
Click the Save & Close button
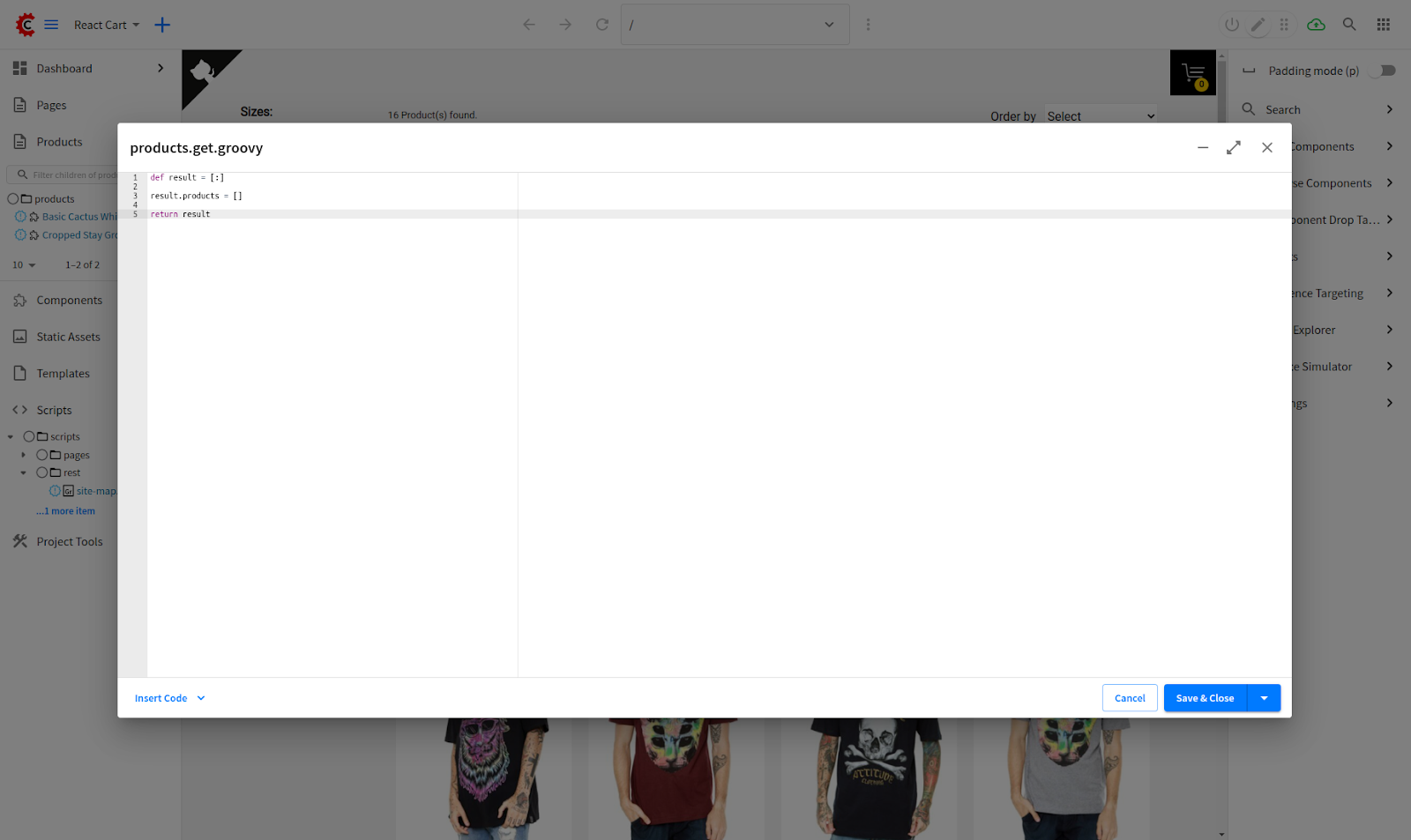point(1205,698)
